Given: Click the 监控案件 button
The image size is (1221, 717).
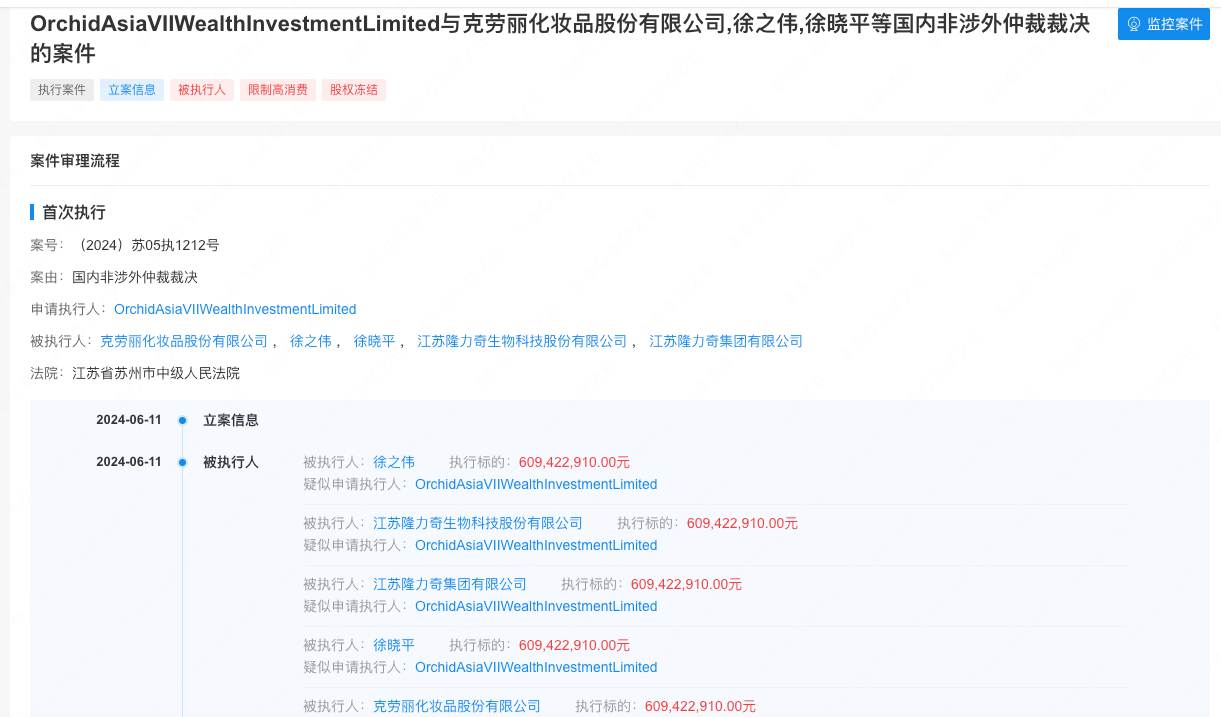Looking at the screenshot, I should tap(1163, 24).
